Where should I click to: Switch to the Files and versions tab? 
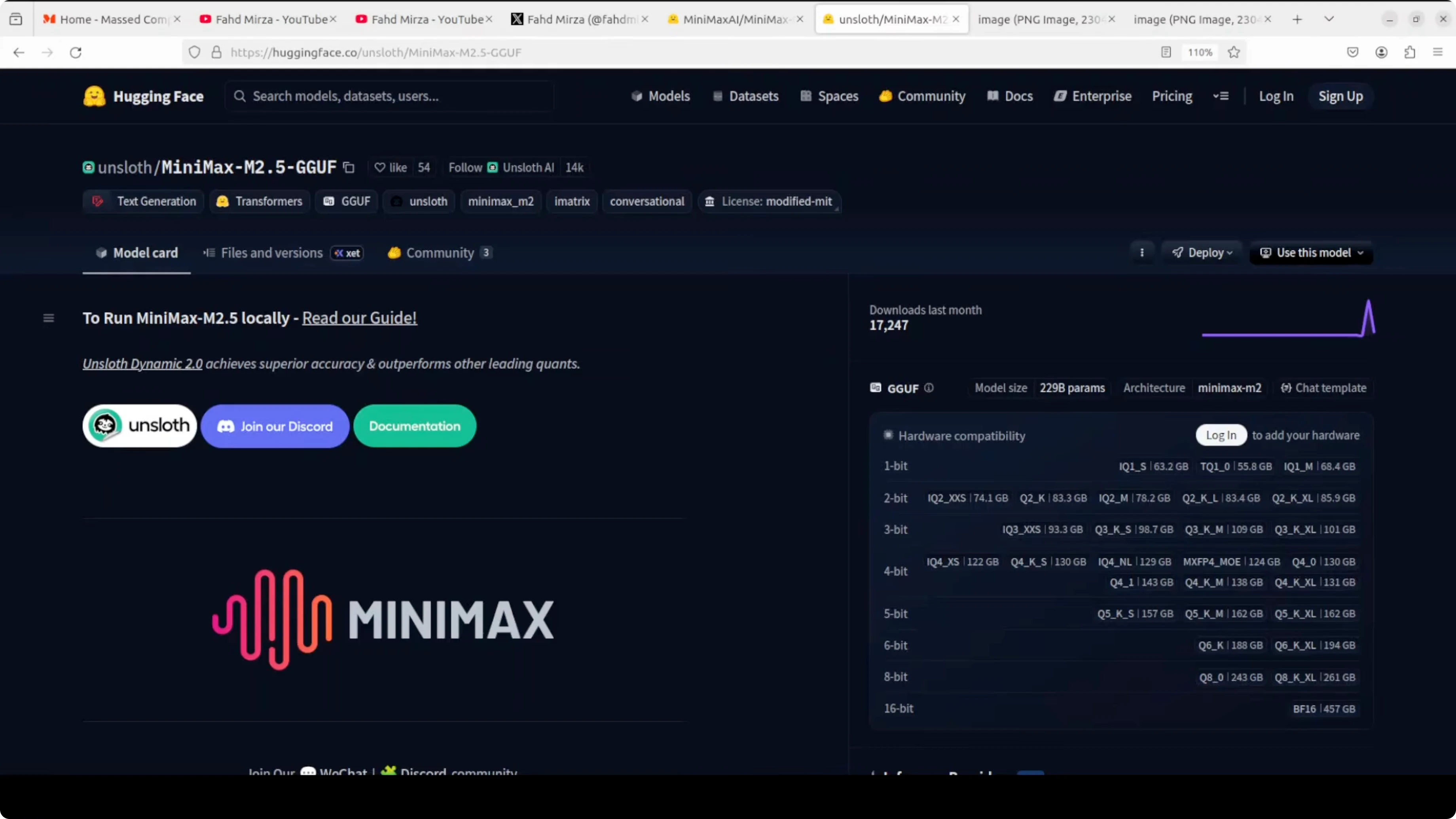click(x=271, y=253)
